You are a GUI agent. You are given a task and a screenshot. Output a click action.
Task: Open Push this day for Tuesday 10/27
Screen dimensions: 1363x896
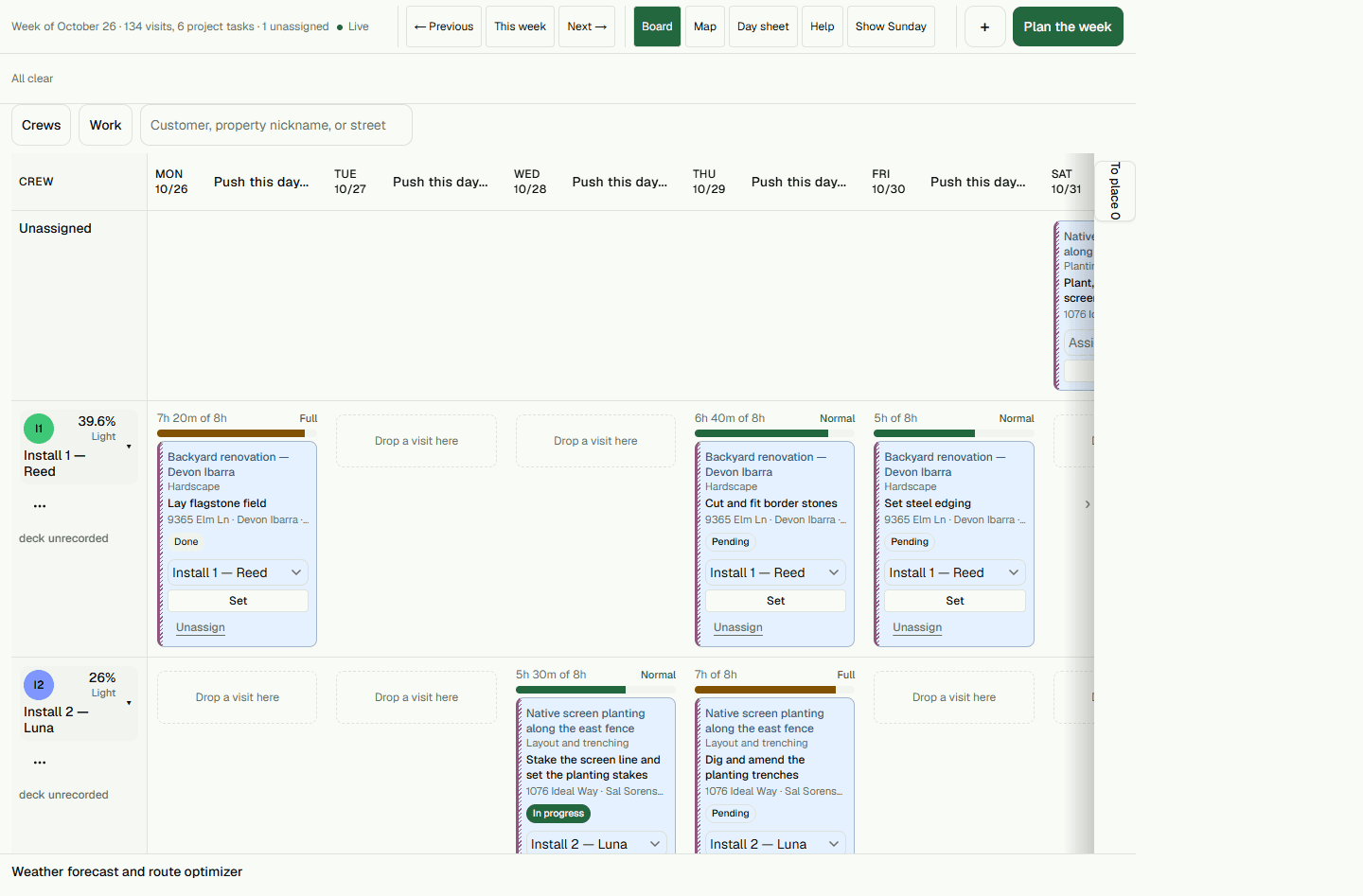tap(440, 182)
